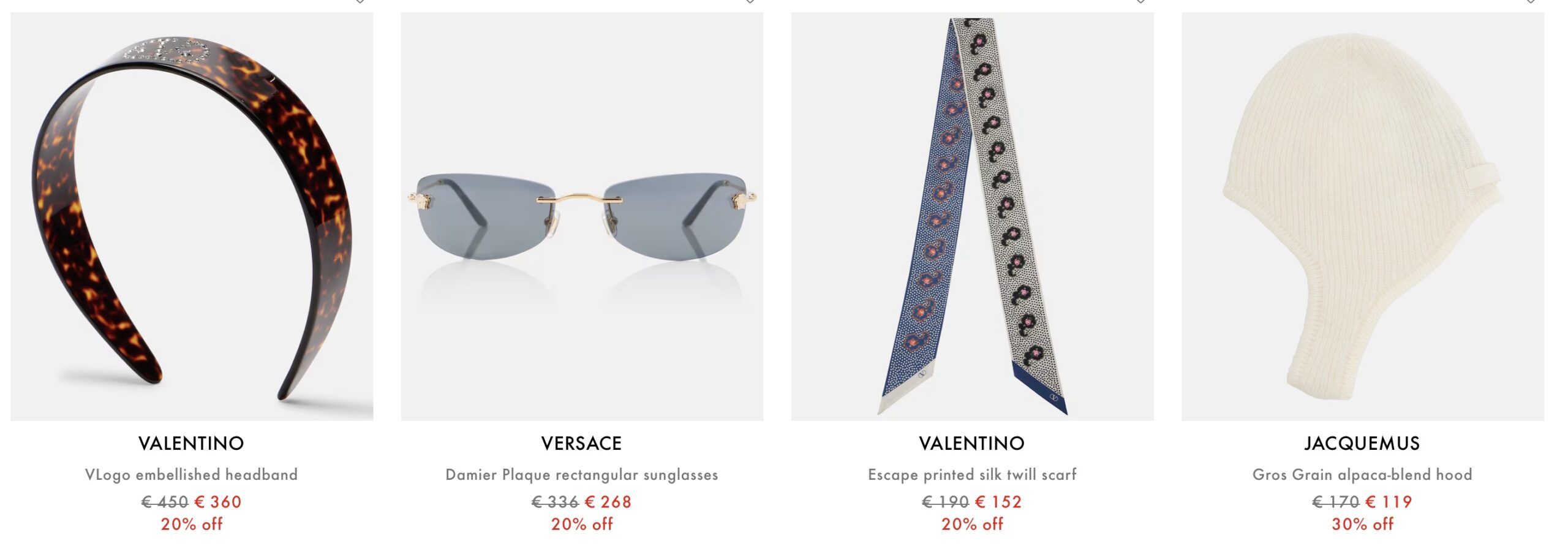Click the crossed-out € 450 original price
This screenshot has width=1568, height=546.
[x=165, y=502]
